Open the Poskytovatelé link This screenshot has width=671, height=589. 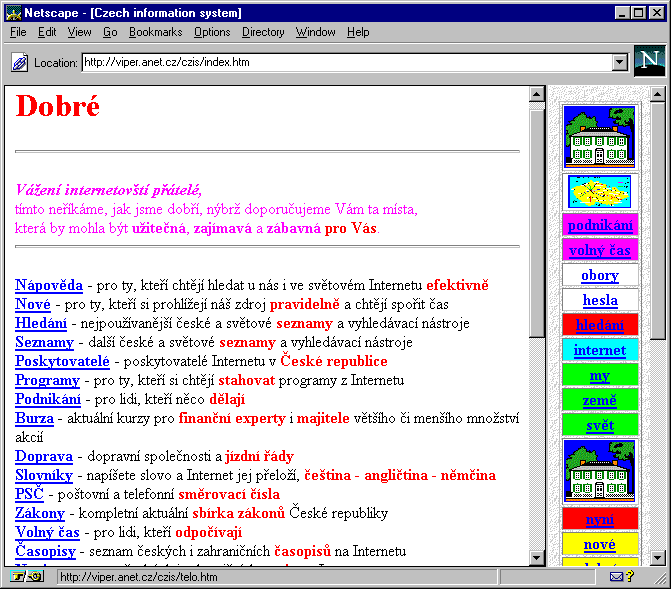tap(62, 361)
